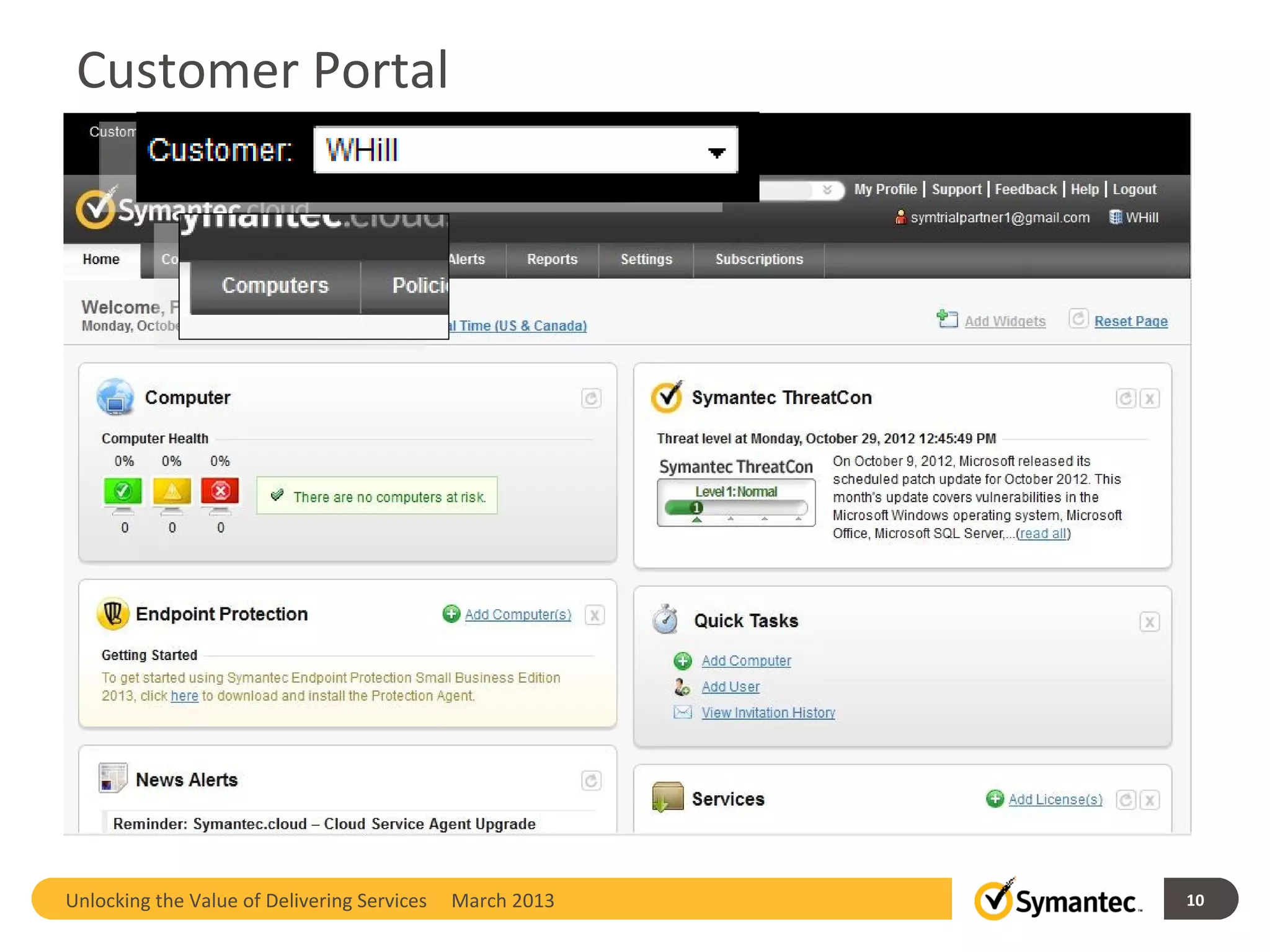Click the Reset Page refresh icon

click(1078, 319)
